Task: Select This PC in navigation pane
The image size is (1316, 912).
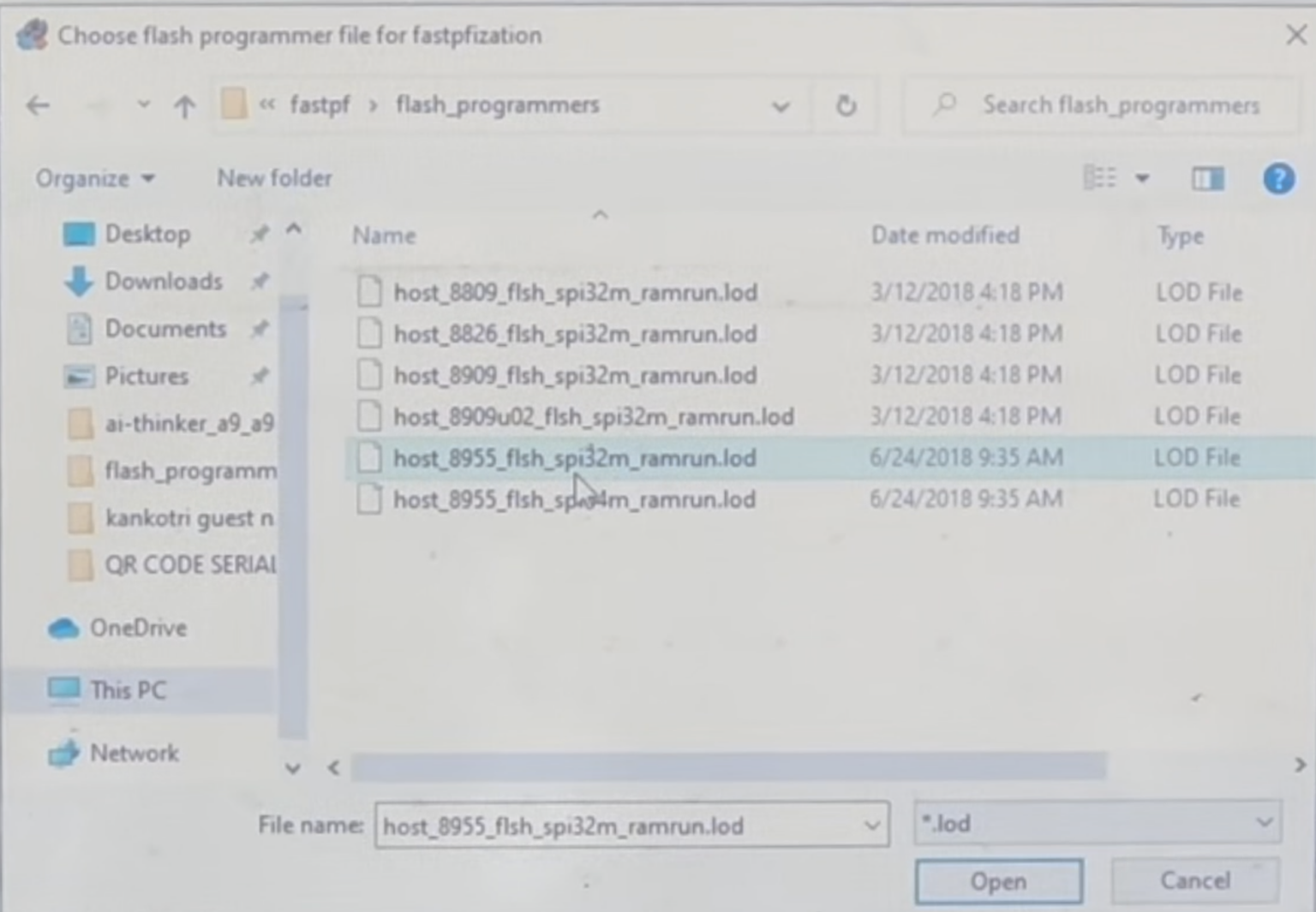Action: [x=128, y=690]
